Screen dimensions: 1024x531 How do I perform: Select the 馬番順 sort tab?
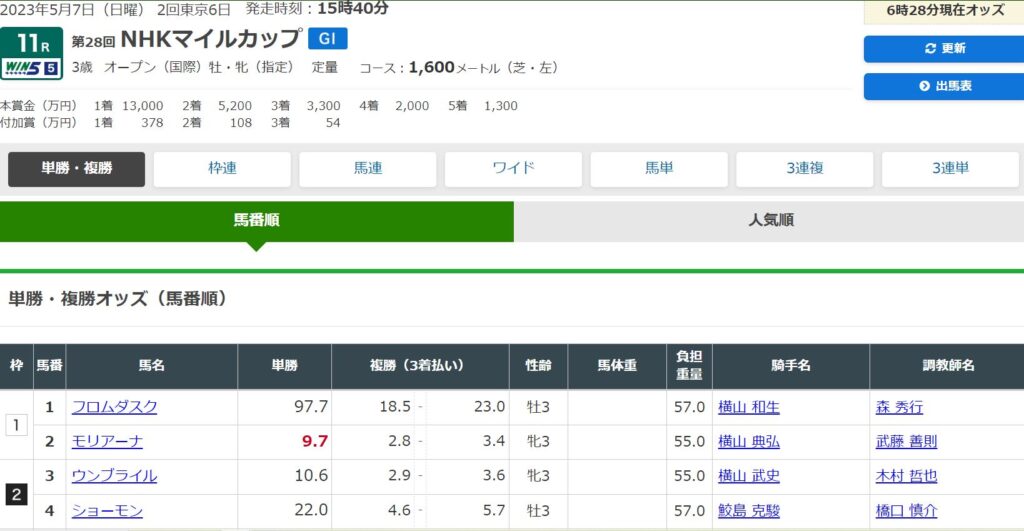coord(257,220)
